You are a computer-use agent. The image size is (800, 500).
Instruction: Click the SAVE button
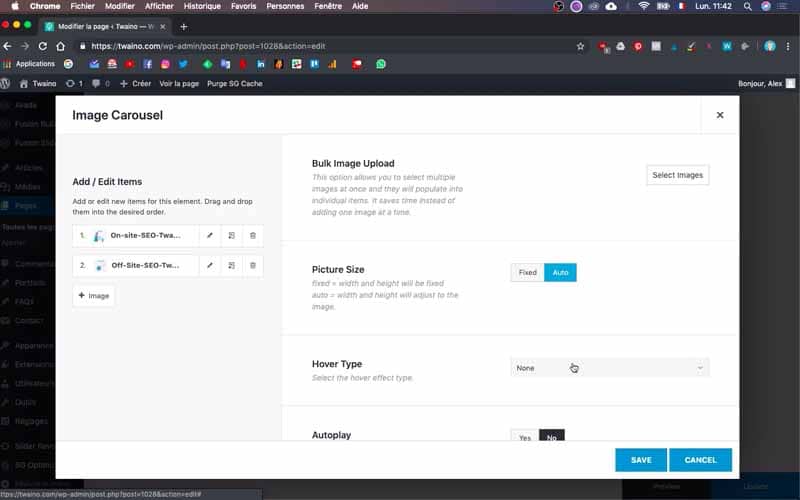[x=641, y=460]
